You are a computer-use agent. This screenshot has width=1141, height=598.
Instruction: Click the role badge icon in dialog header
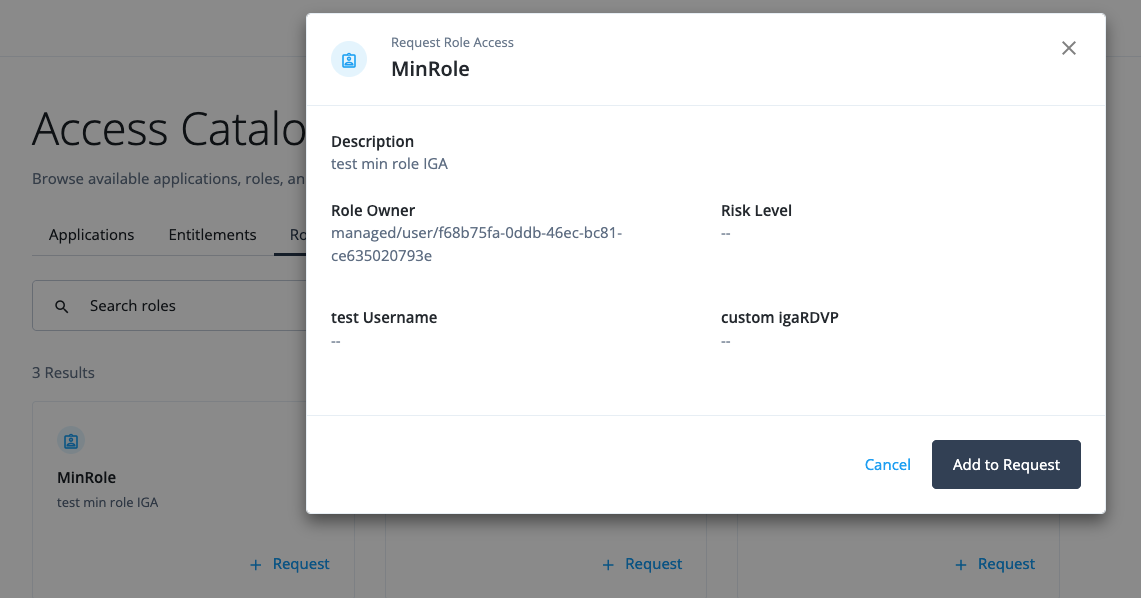pos(349,60)
